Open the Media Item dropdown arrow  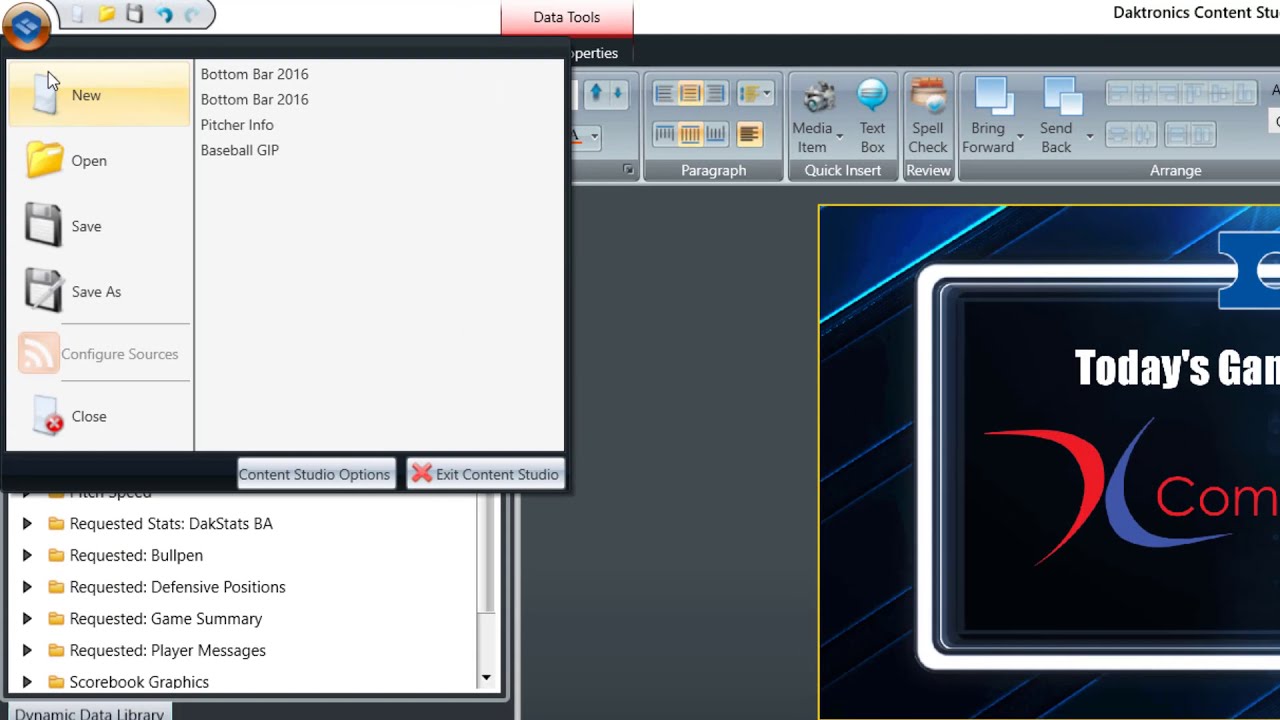click(839, 136)
